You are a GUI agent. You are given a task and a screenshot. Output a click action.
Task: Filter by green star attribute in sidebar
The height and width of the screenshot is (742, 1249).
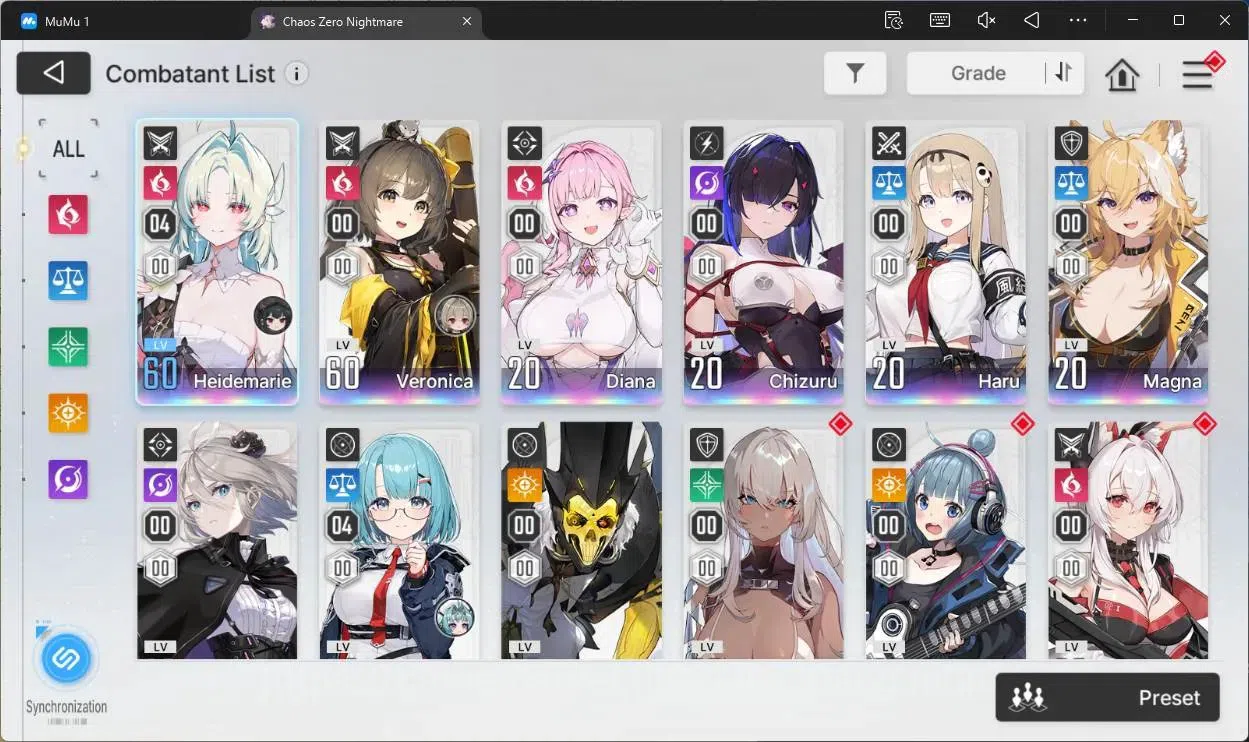point(68,347)
